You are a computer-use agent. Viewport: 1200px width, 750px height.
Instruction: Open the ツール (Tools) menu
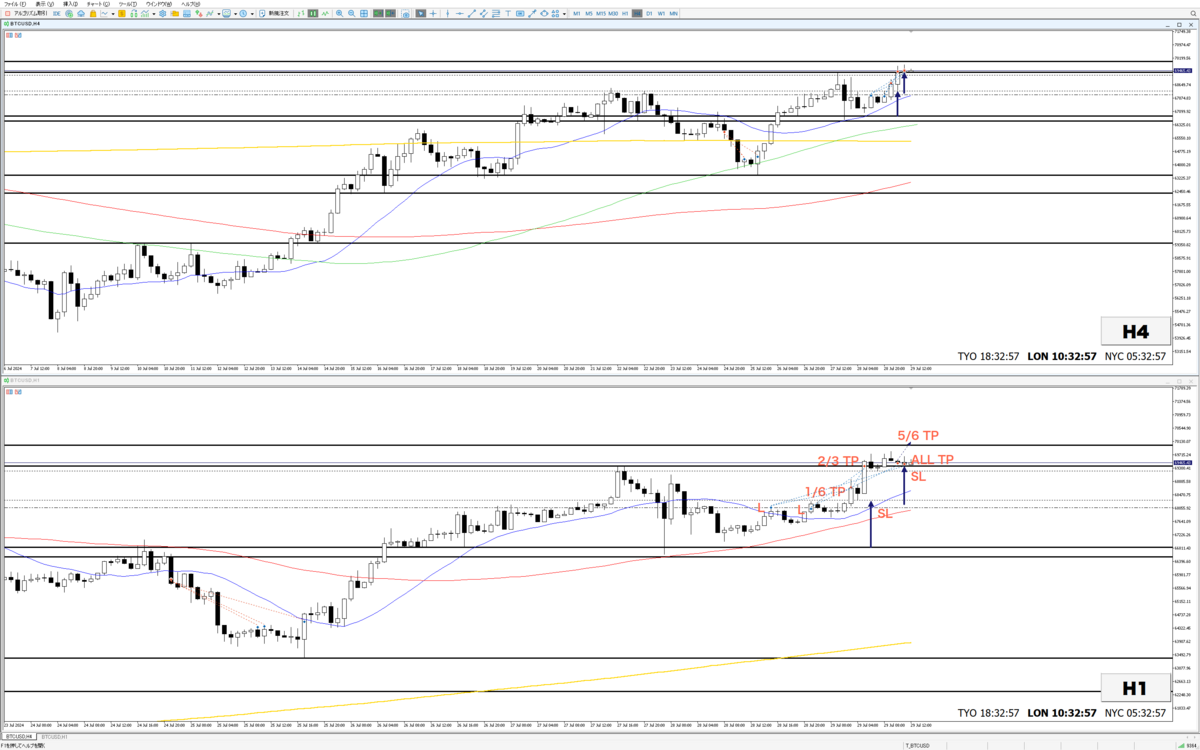(128, 4)
